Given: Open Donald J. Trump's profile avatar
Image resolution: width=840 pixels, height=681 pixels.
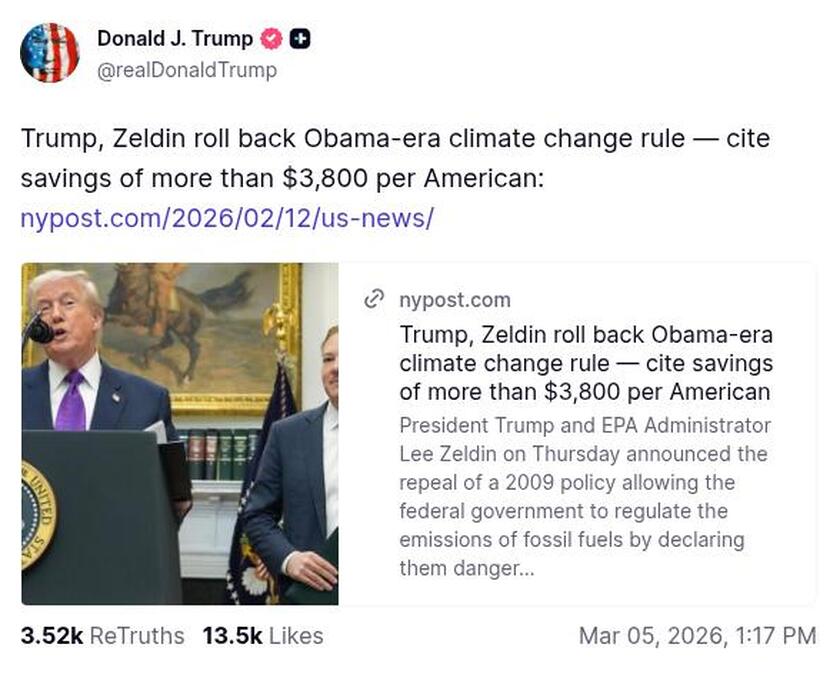Looking at the screenshot, I should tap(50, 51).
